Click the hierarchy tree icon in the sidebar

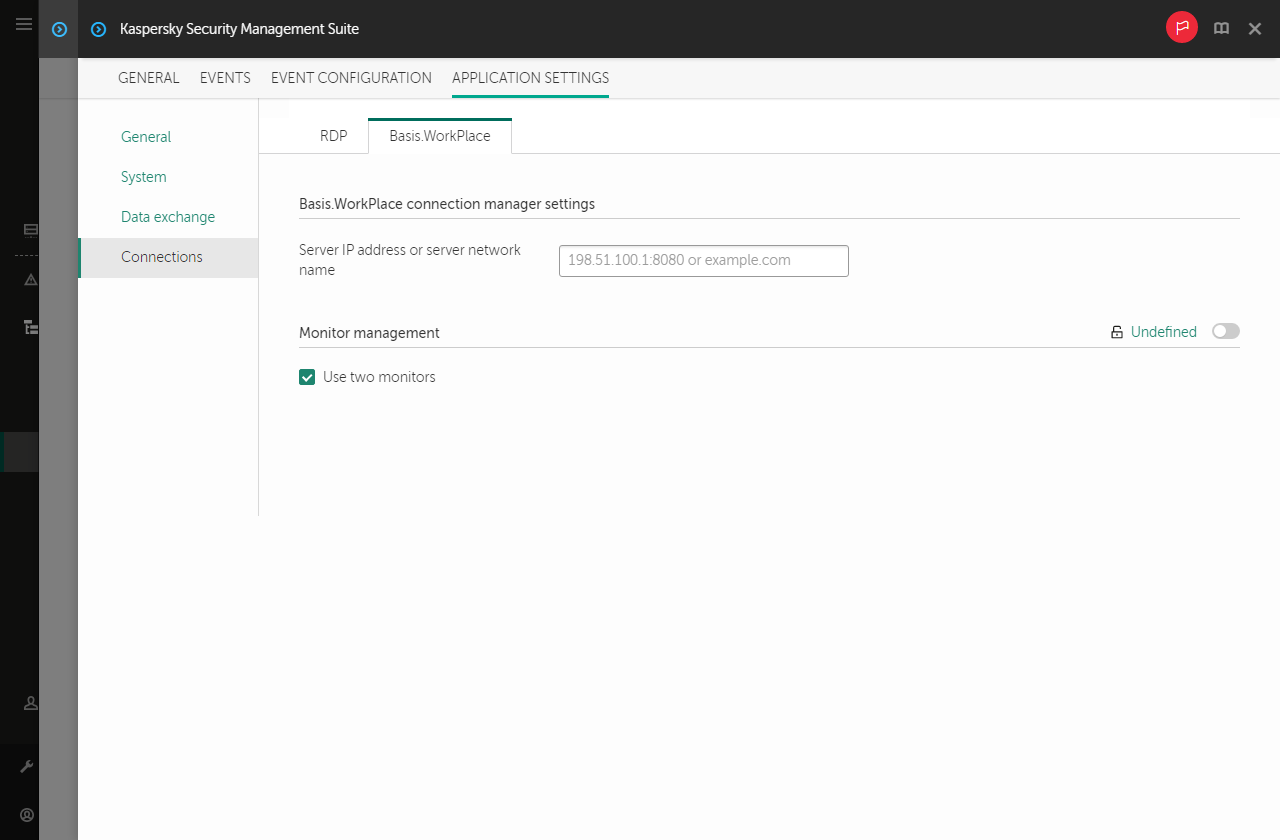point(30,327)
